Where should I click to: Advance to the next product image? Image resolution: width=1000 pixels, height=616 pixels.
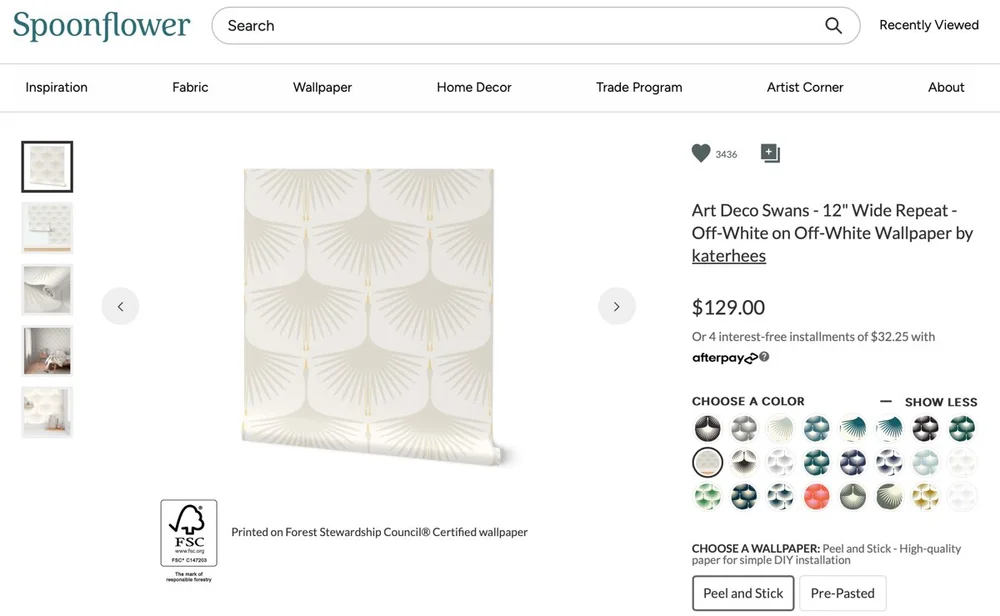coord(616,306)
